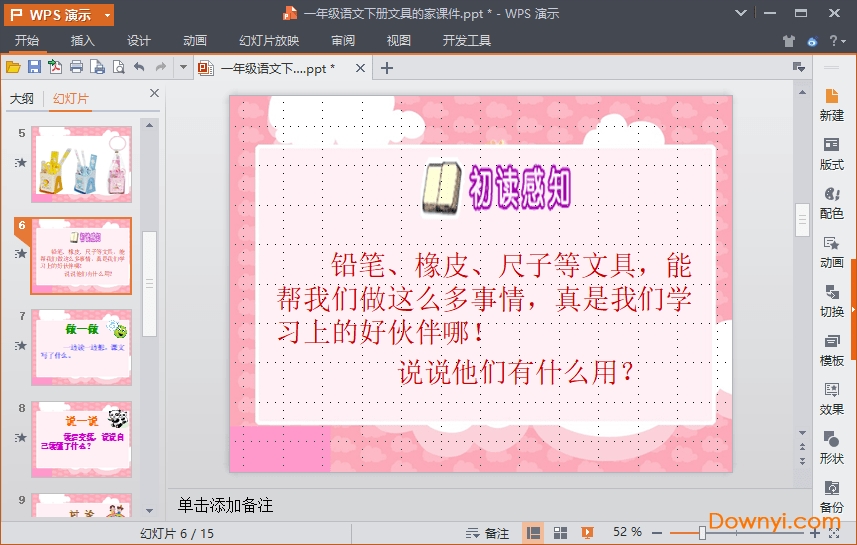This screenshot has height=545, width=857.
Task: Start slideshow from status bar play button
Action: (x=589, y=533)
